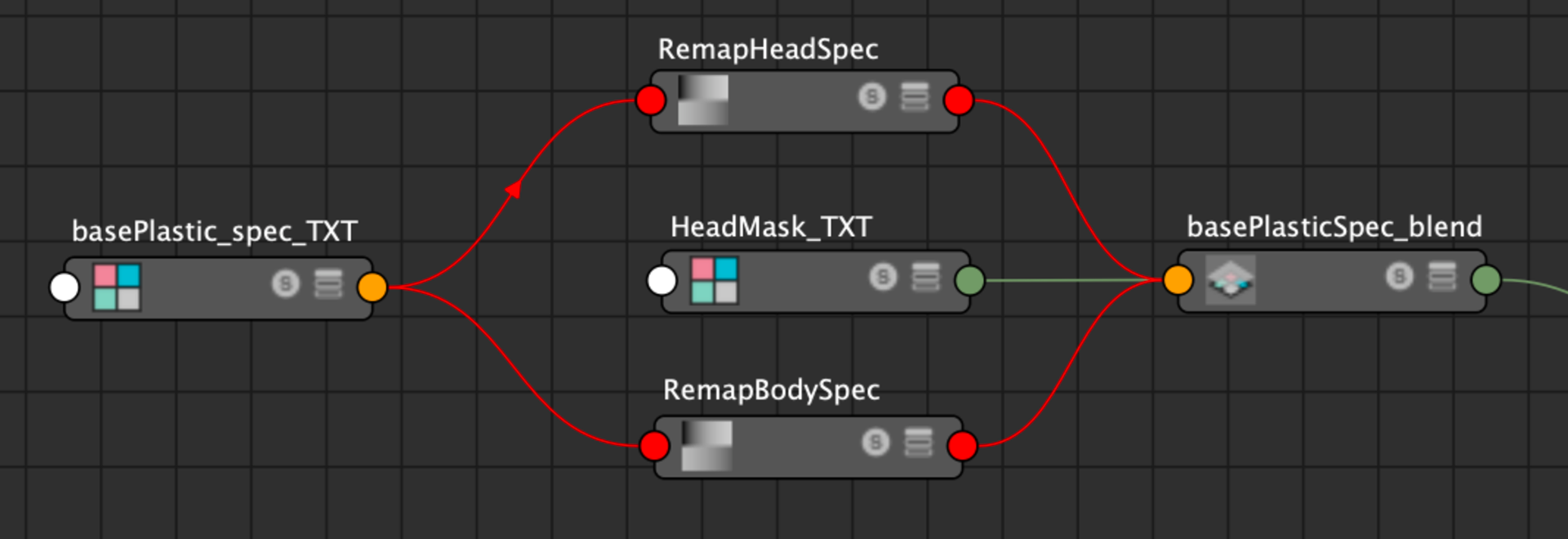This screenshot has width=1568, height=539.
Task: Click the RemapBodySpec node title label
Action: (771, 390)
